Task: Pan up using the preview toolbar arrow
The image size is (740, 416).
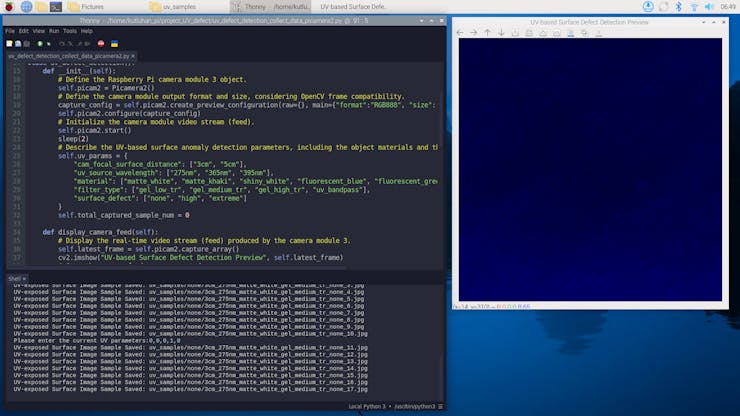Action: tap(488, 33)
